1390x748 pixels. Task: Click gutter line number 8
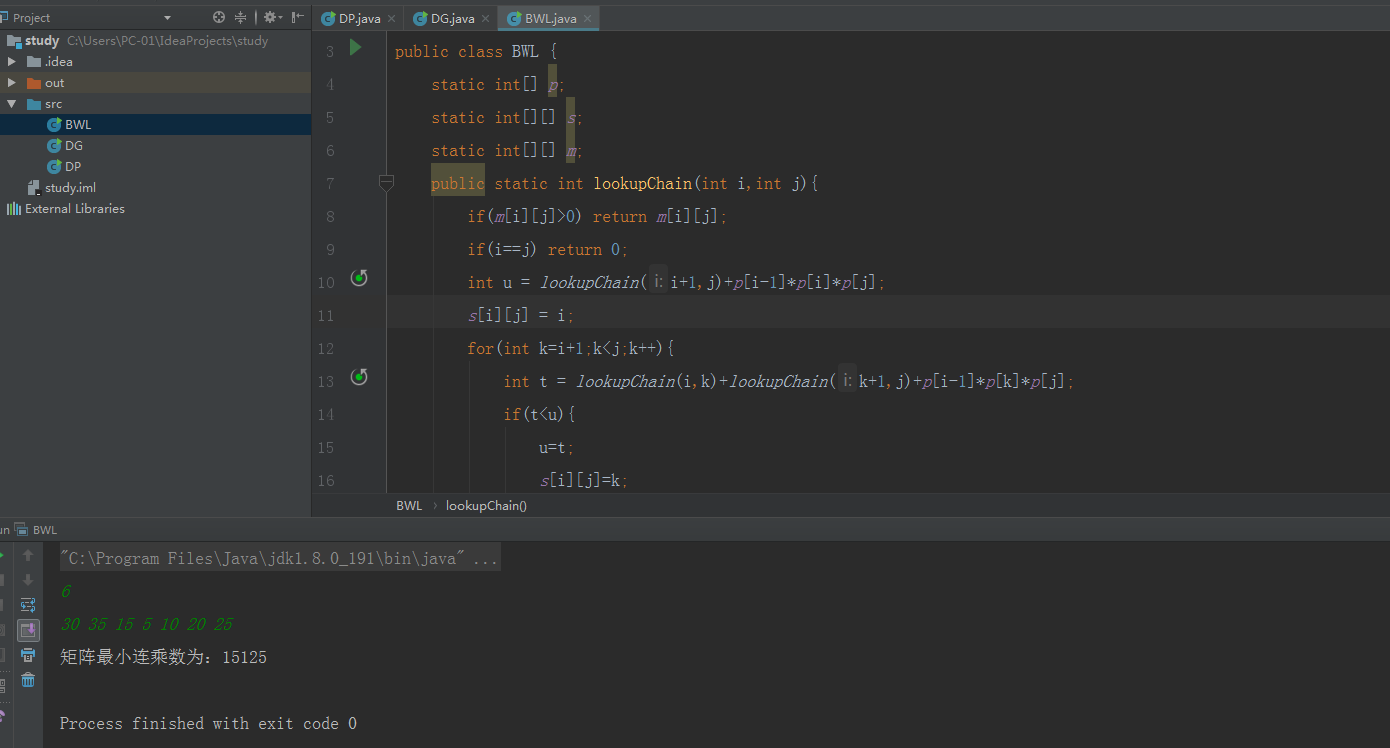tap(330, 217)
